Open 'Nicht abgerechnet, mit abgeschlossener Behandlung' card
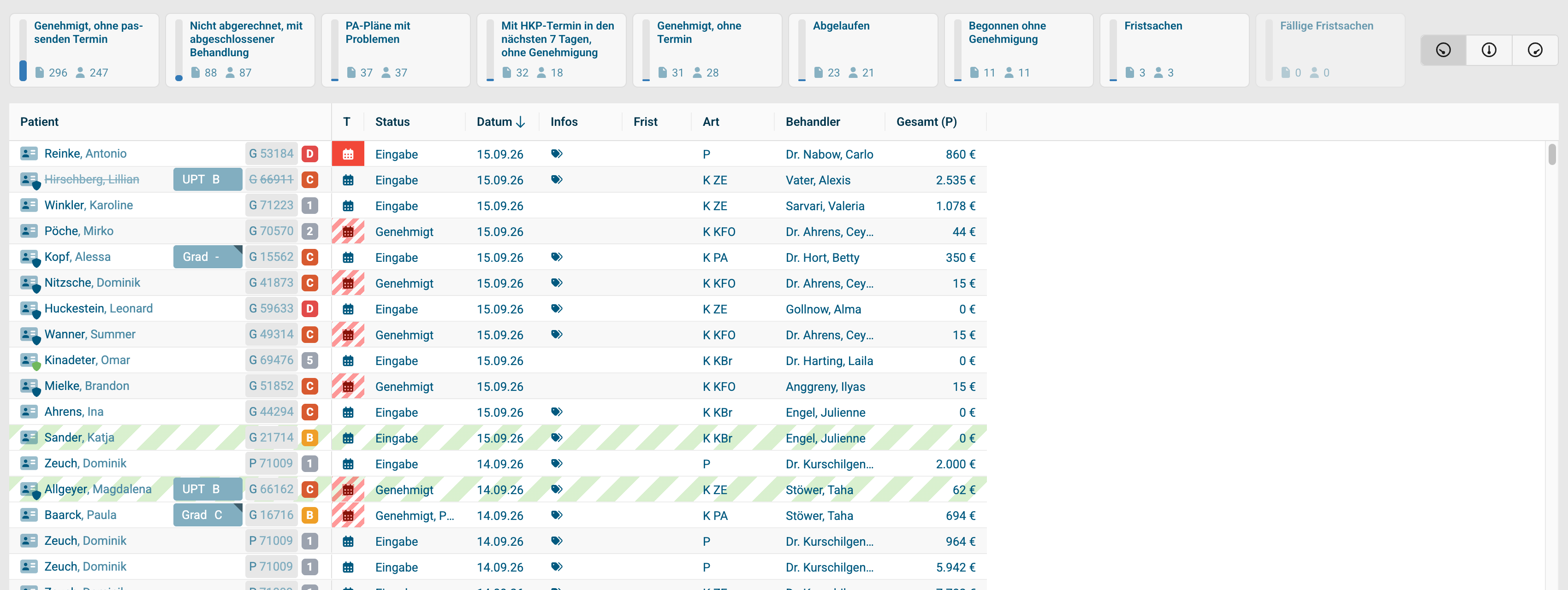 pyautogui.click(x=240, y=50)
